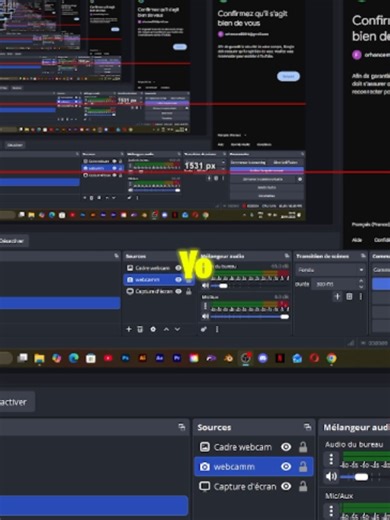The height and width of the screenshot is (520, 390).
Task: Open Premiere Pro on the largest taskbar
Action: pos(177,358)
